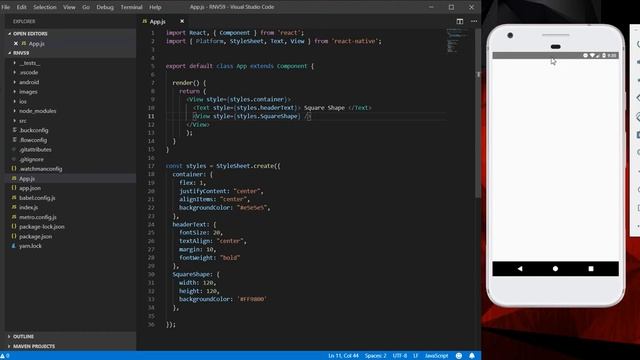This screenshot has width=640, height=360.
Task: Click the '#FF9800' color value text
Action: click(x=252, y=299)
